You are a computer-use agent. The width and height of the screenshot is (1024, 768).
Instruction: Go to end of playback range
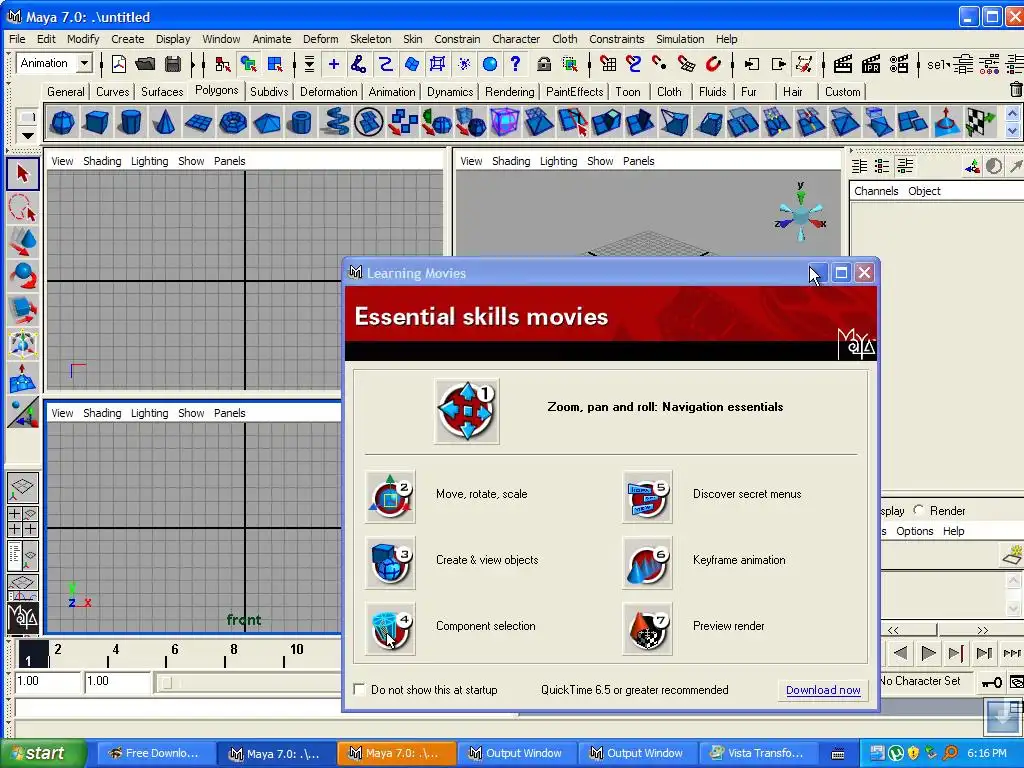[1012, 652]
